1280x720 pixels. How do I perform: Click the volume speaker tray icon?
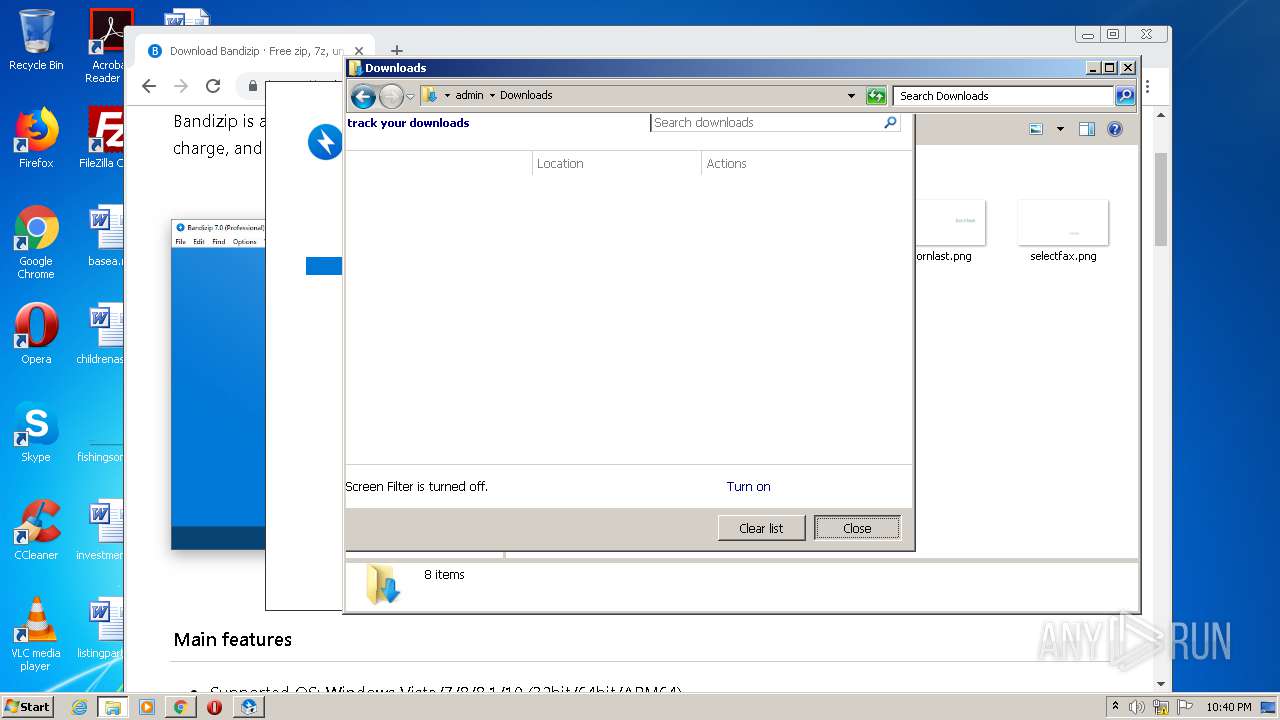coord(1137,707)
